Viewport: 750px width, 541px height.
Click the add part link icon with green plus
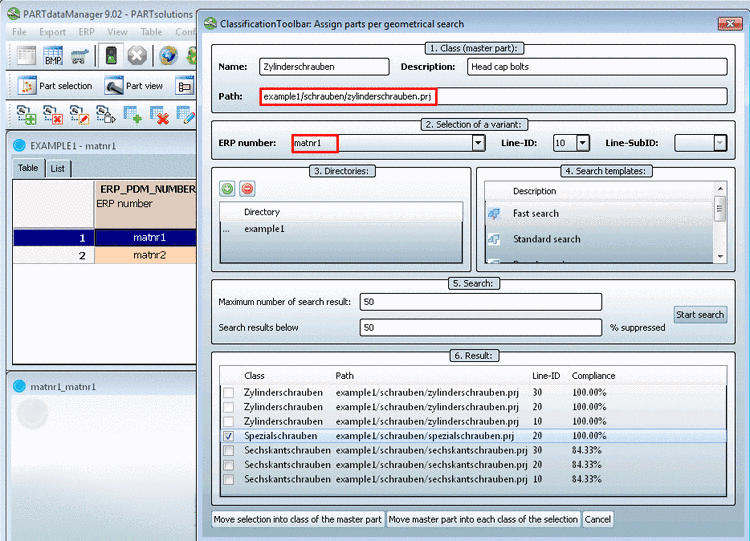click(x=26, y=115)
